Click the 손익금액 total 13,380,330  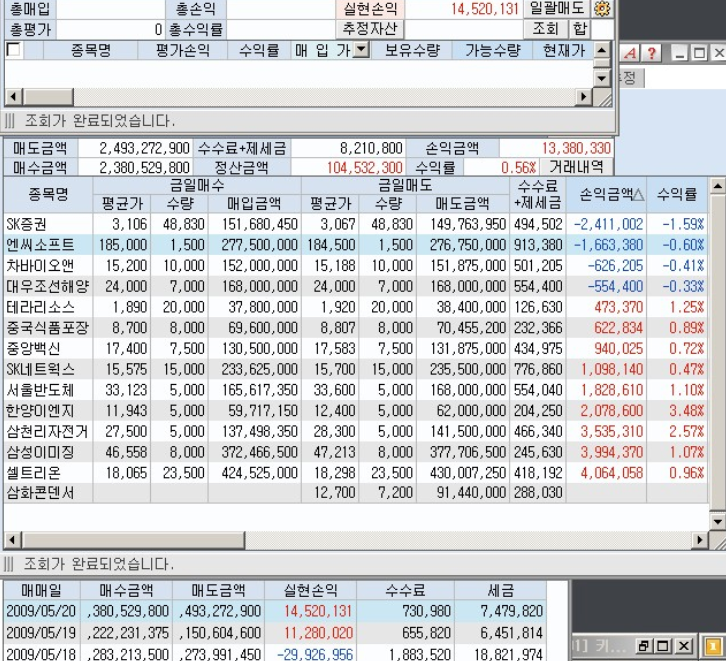[576, 148]
